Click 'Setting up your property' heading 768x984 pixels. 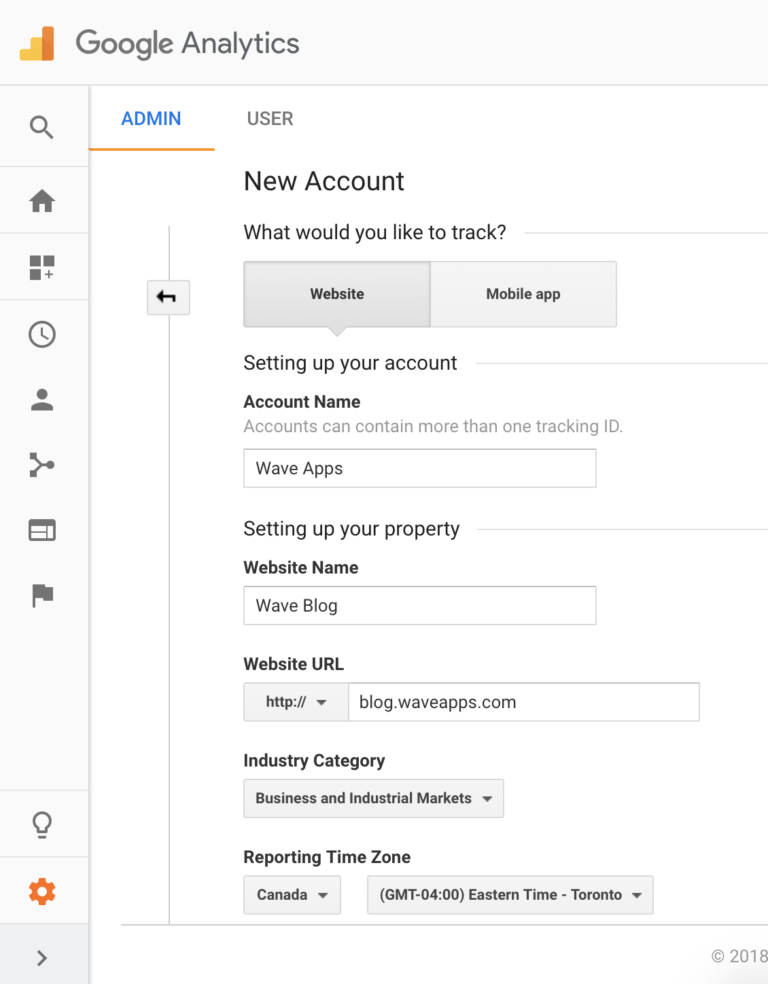coord(351,529)
